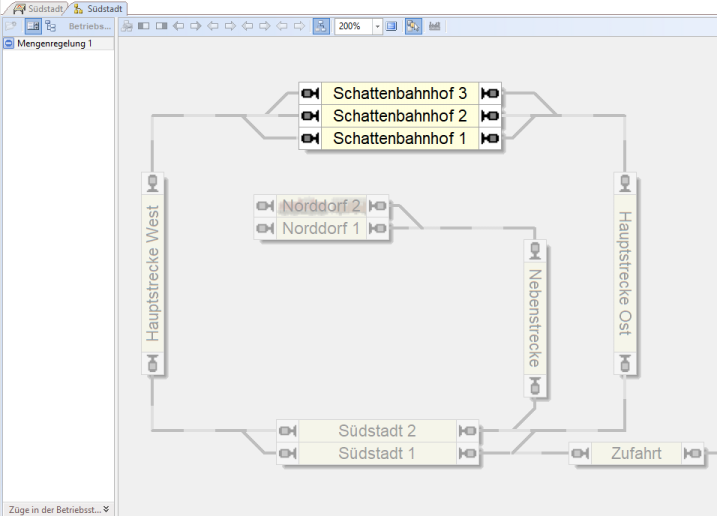Open the 200% zoom level dropdown

(x=377, y=26)
